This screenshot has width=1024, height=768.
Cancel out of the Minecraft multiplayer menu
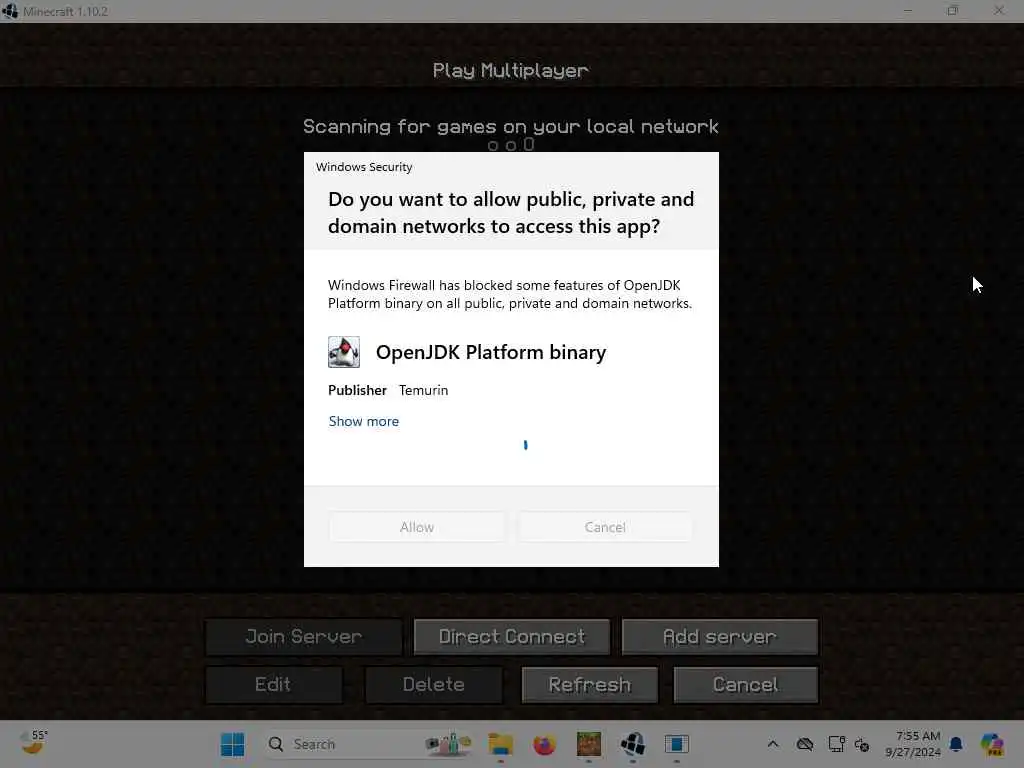[x=746, y=684]
